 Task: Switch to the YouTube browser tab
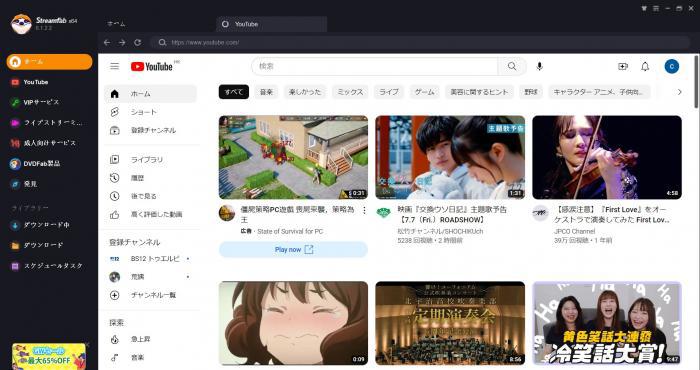[271, 24]
